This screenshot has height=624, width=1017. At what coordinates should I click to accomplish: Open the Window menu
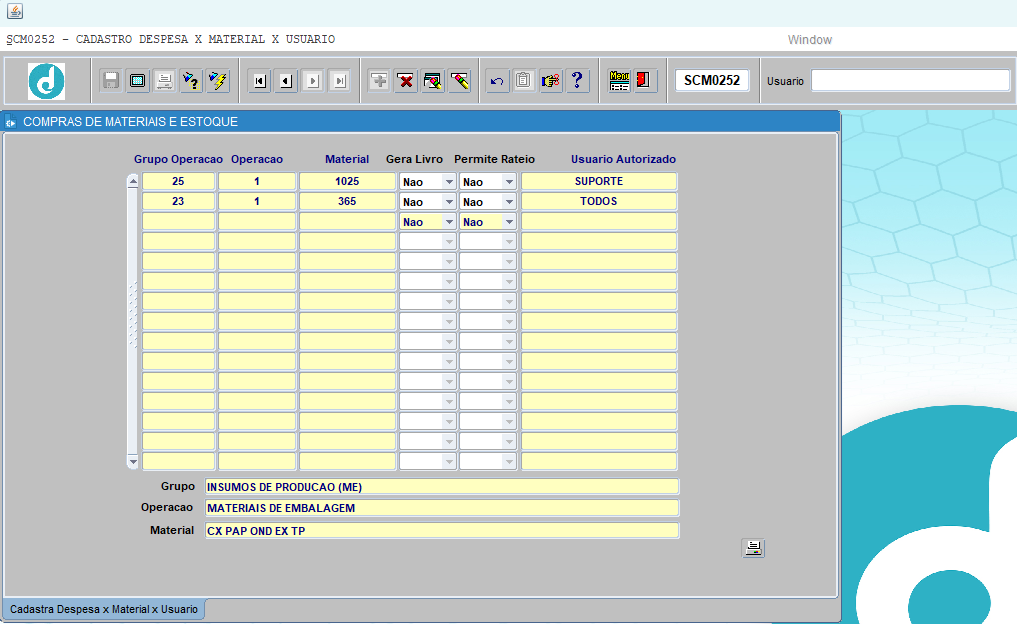coord(809,40)
